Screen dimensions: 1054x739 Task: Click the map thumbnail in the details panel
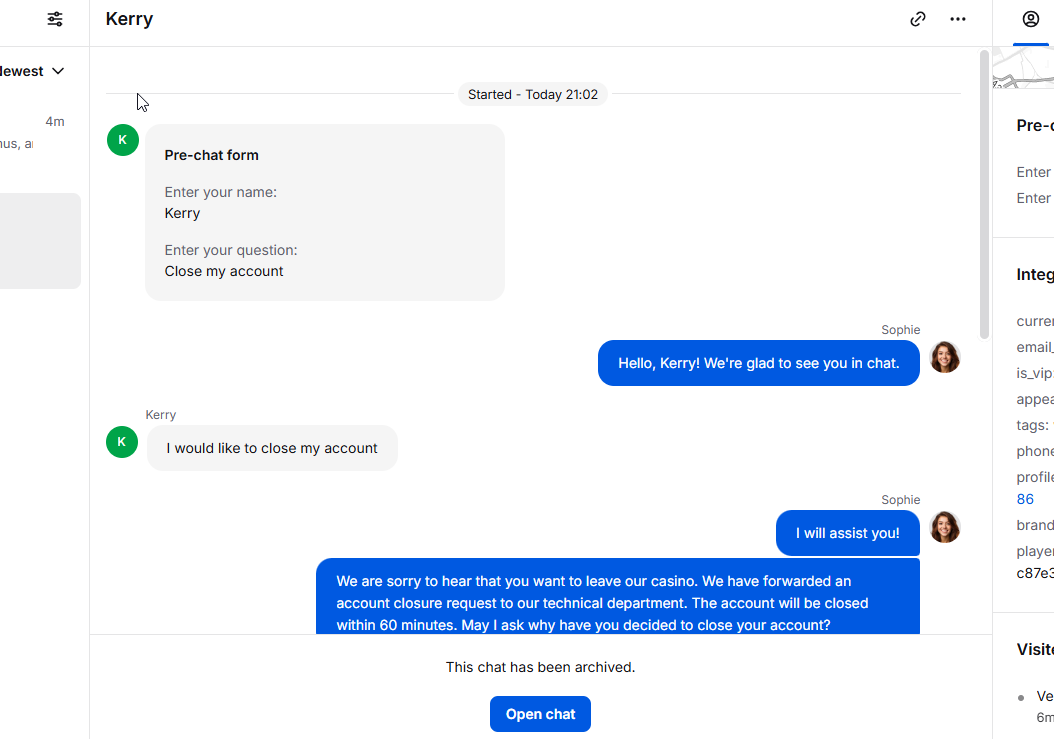point(1023,68)
